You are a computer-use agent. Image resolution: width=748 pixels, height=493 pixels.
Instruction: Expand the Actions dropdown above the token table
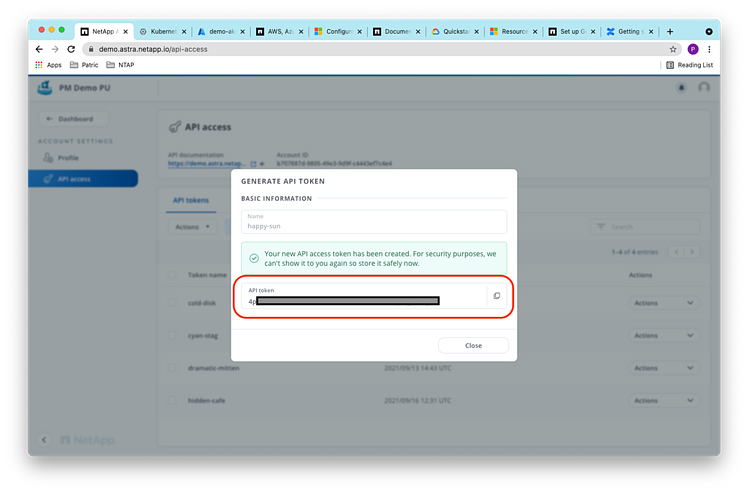[x=192, y=227]
